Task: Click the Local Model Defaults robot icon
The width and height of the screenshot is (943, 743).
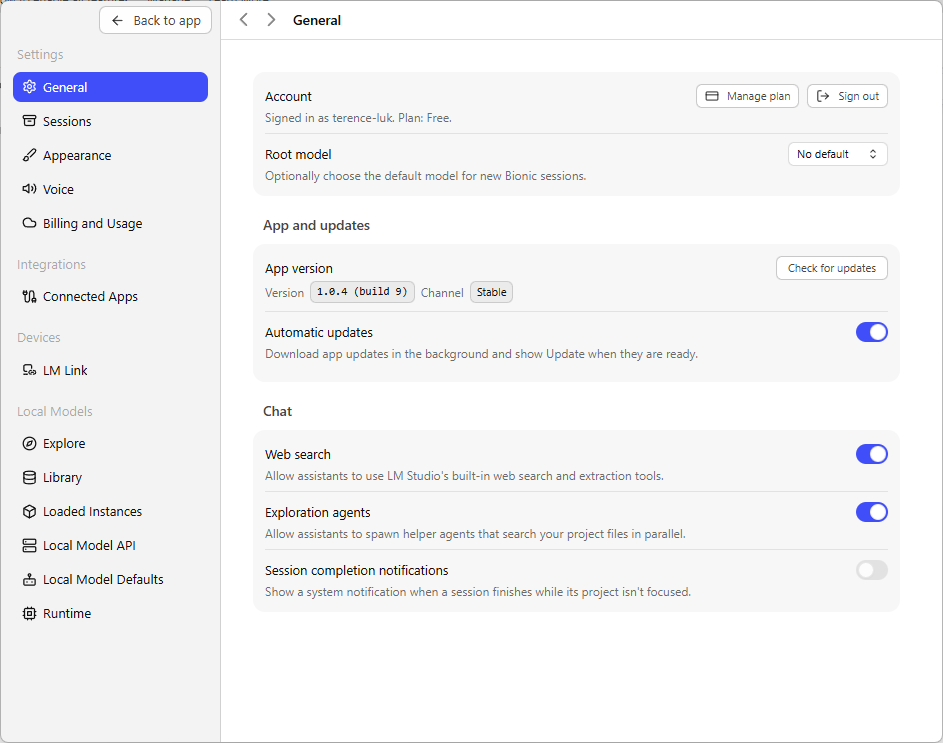Action: point(29,579)
